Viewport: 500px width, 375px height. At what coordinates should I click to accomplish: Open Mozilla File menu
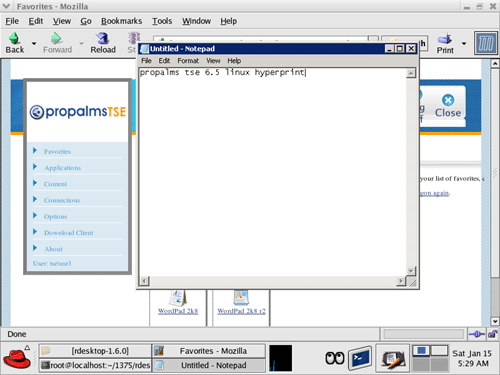(12, 21)
